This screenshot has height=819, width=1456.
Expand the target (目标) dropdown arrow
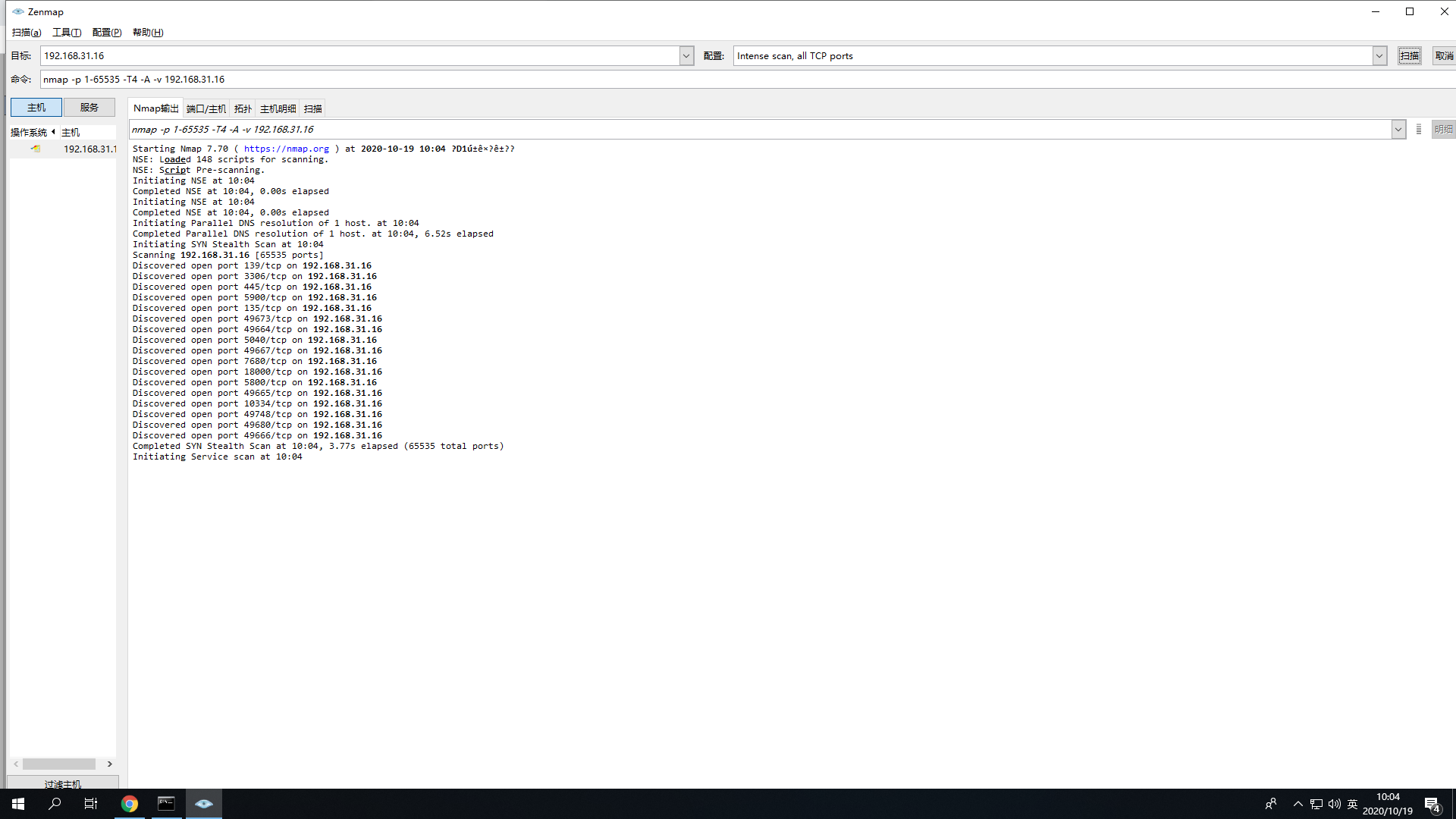tap(686, 56)
